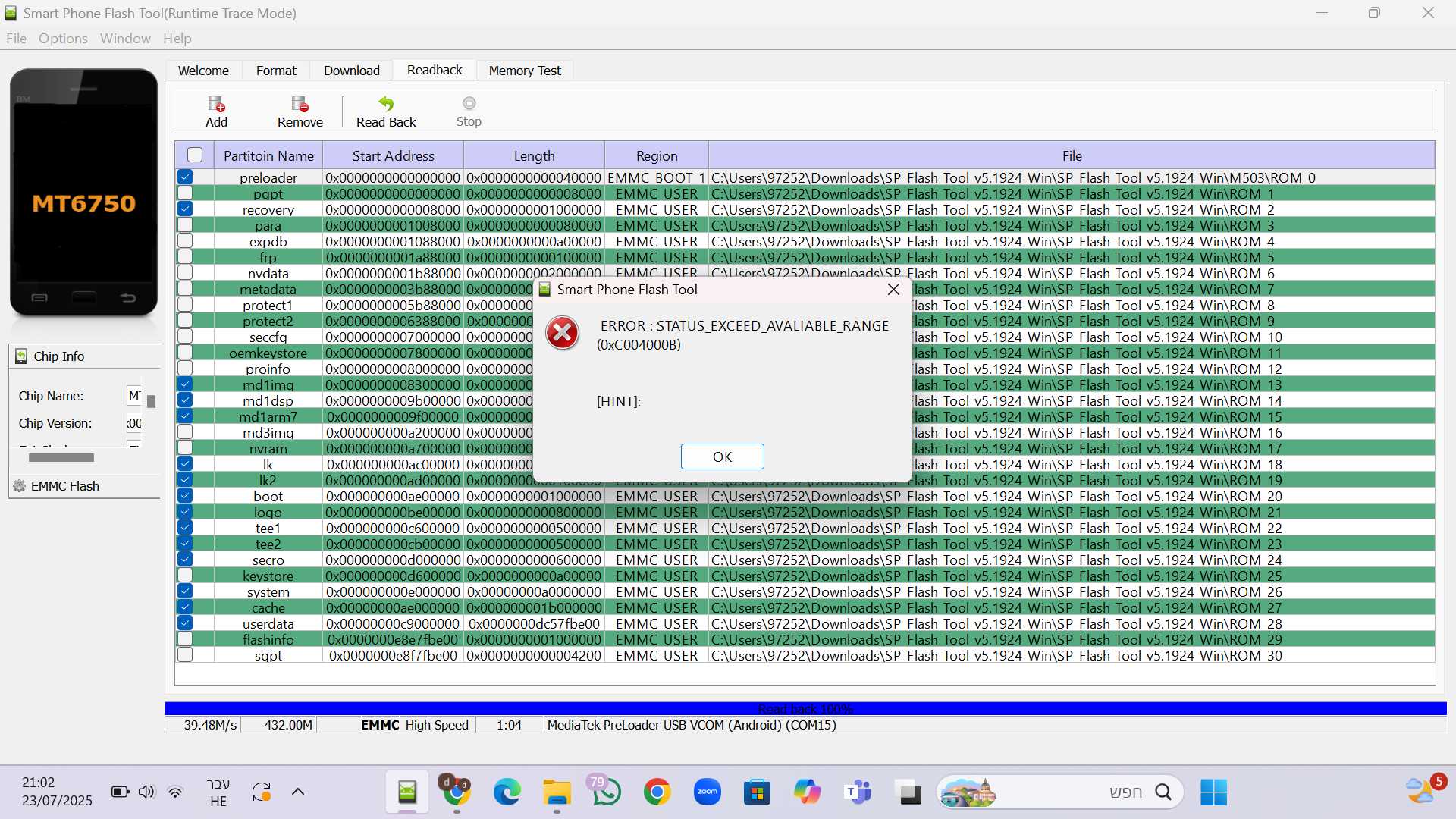
Task: Click the File column header
Action: click(x=1072, y=155)
